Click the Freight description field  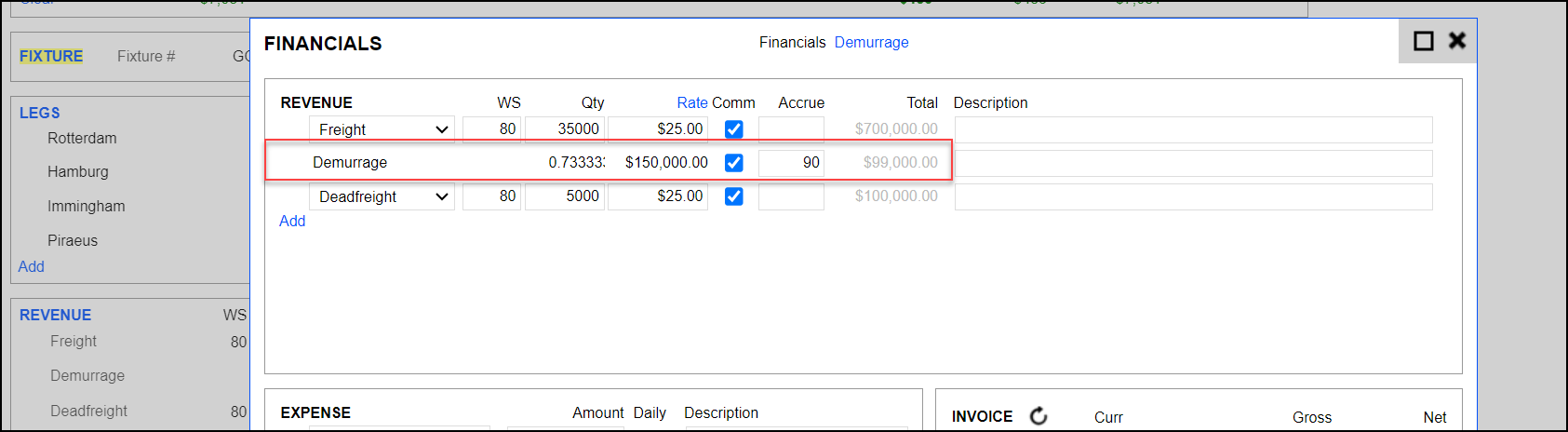click(1193, 129)
